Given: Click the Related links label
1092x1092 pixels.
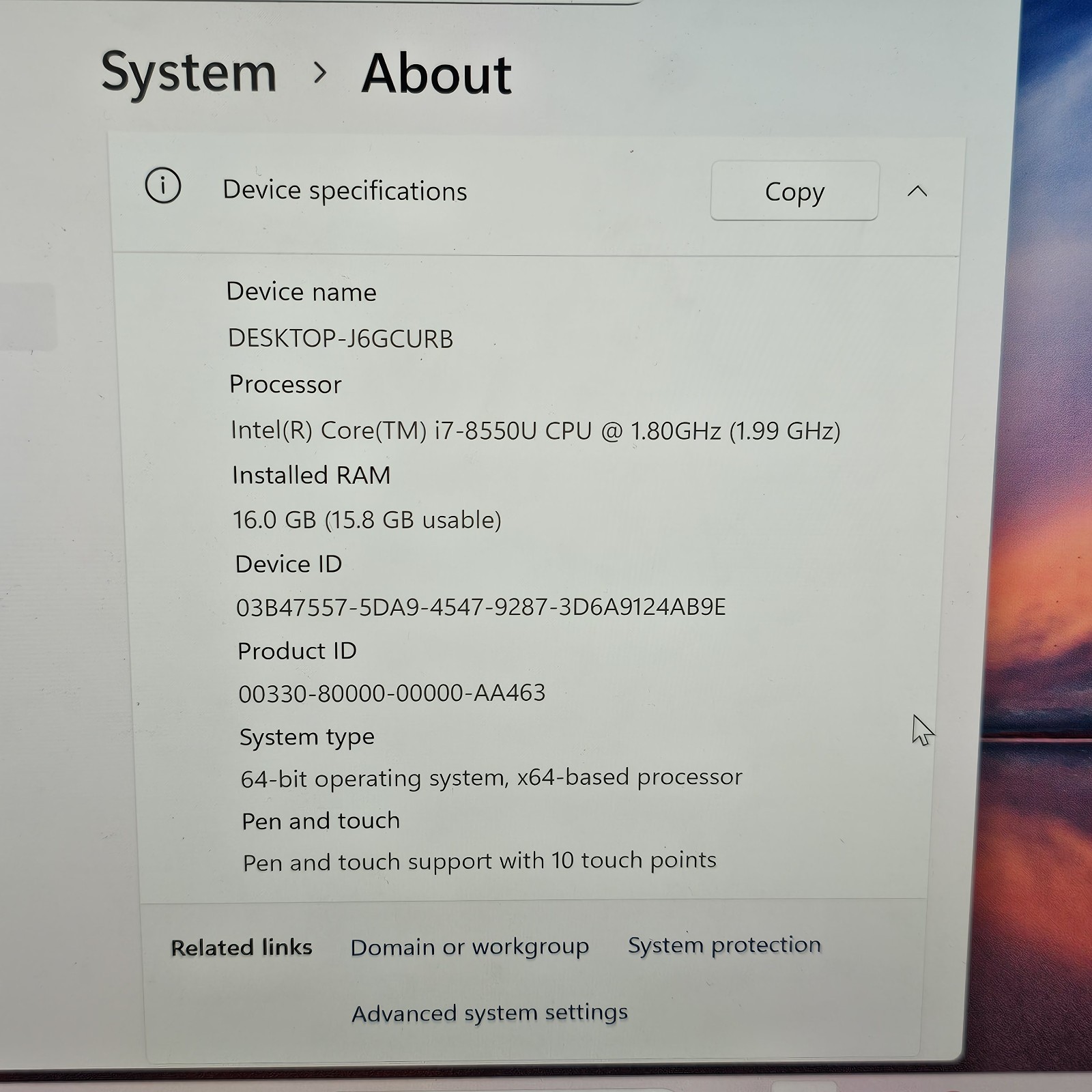Looking at the screenshot, I should 242,947.
